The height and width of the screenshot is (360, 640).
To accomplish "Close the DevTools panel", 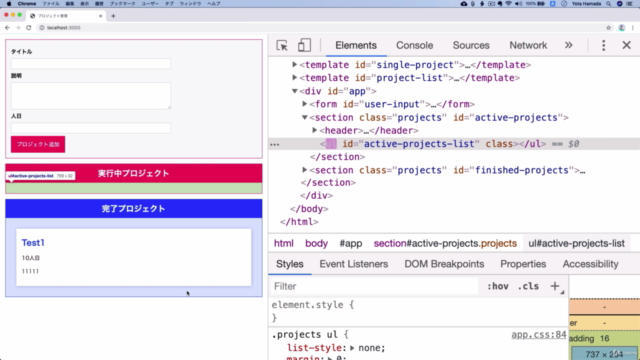I will [x=627, y=45].
